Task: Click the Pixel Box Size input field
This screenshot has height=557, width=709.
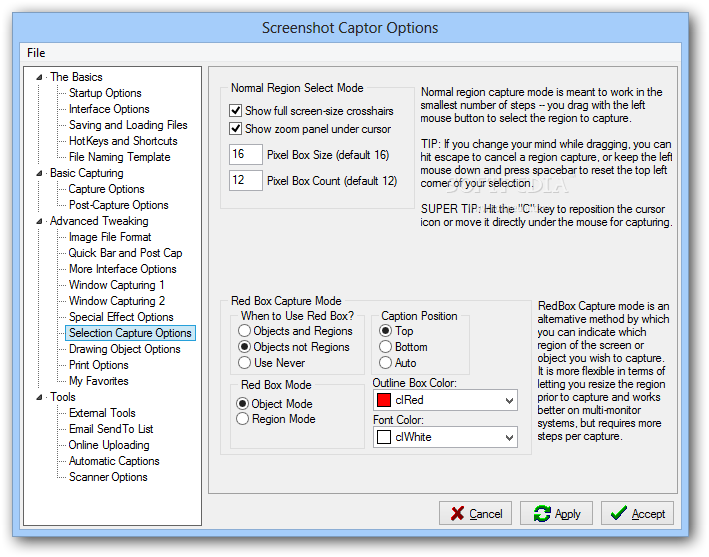Action: point(246,154)
